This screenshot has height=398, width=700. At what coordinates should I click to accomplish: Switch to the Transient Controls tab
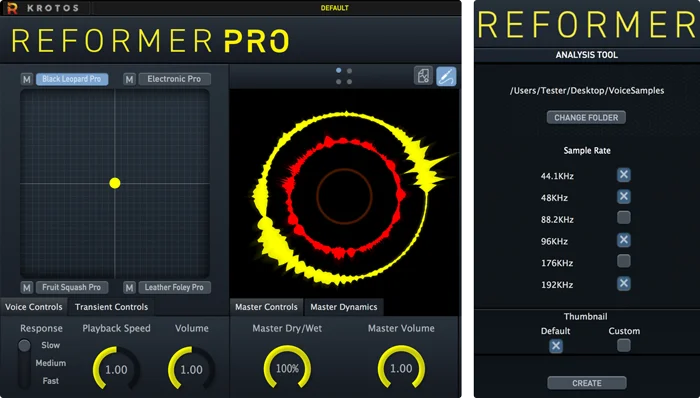pos(111,307)
